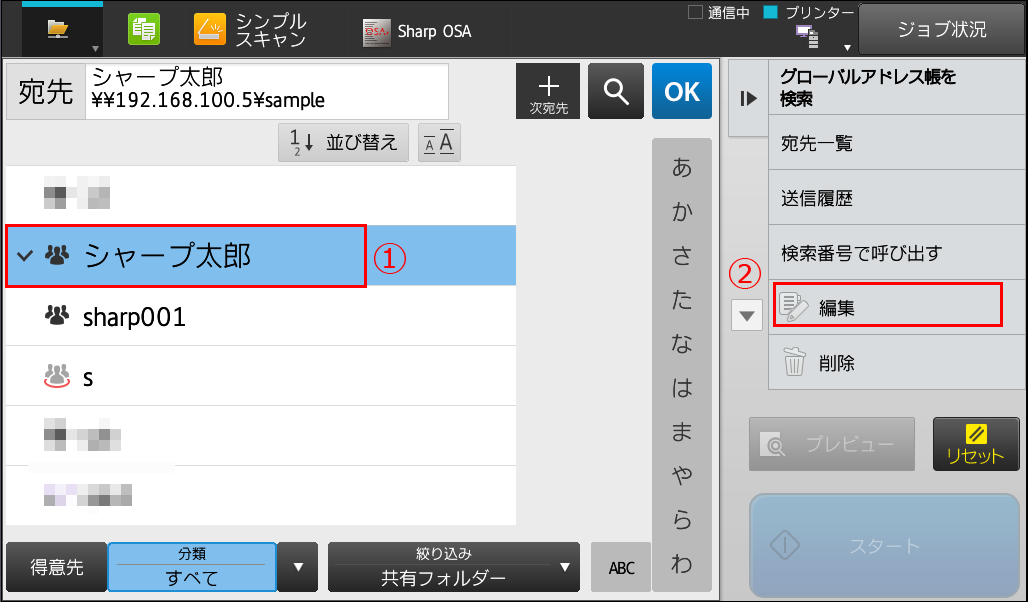
Task: Jump to か row in index bar
Action: pyautogui.click(x=681, y=212)
